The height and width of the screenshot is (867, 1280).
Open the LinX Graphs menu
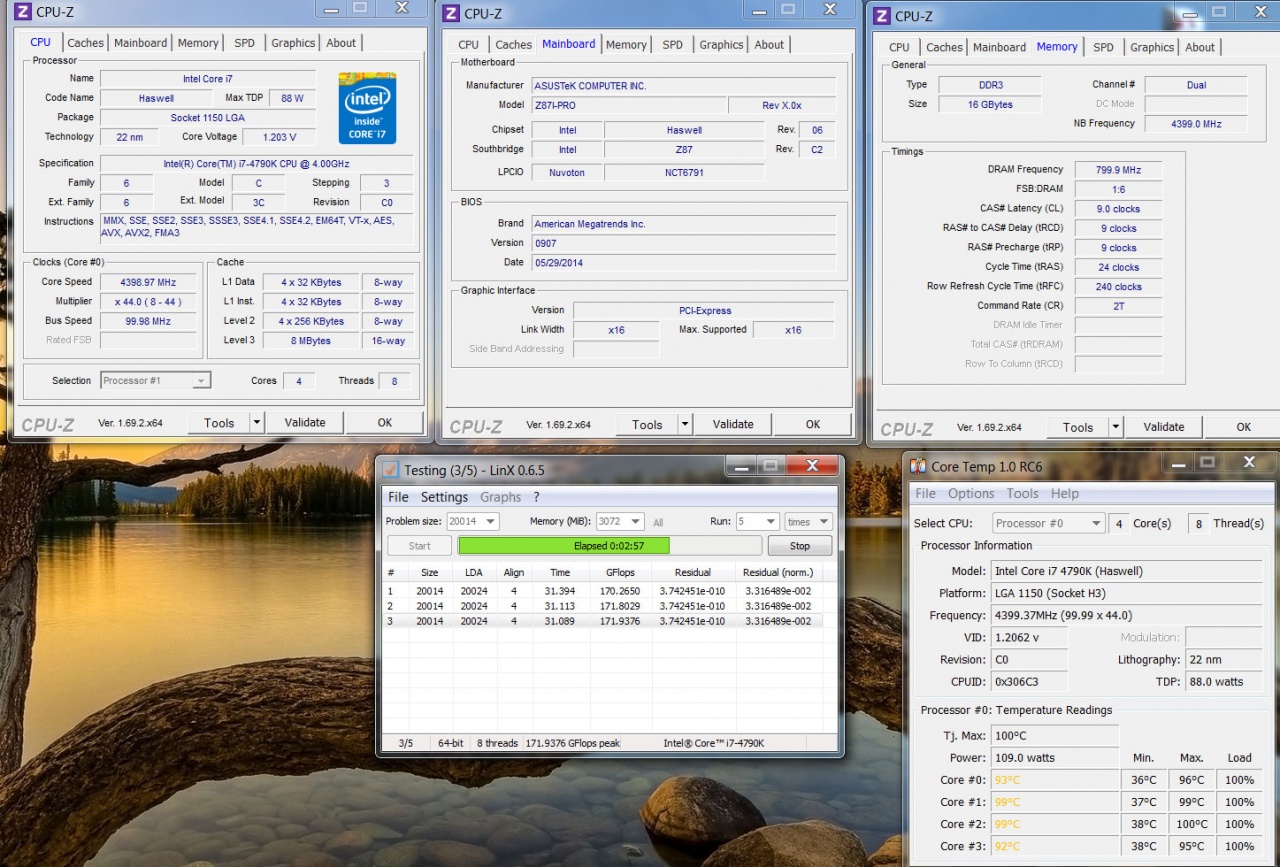(501, 497)
